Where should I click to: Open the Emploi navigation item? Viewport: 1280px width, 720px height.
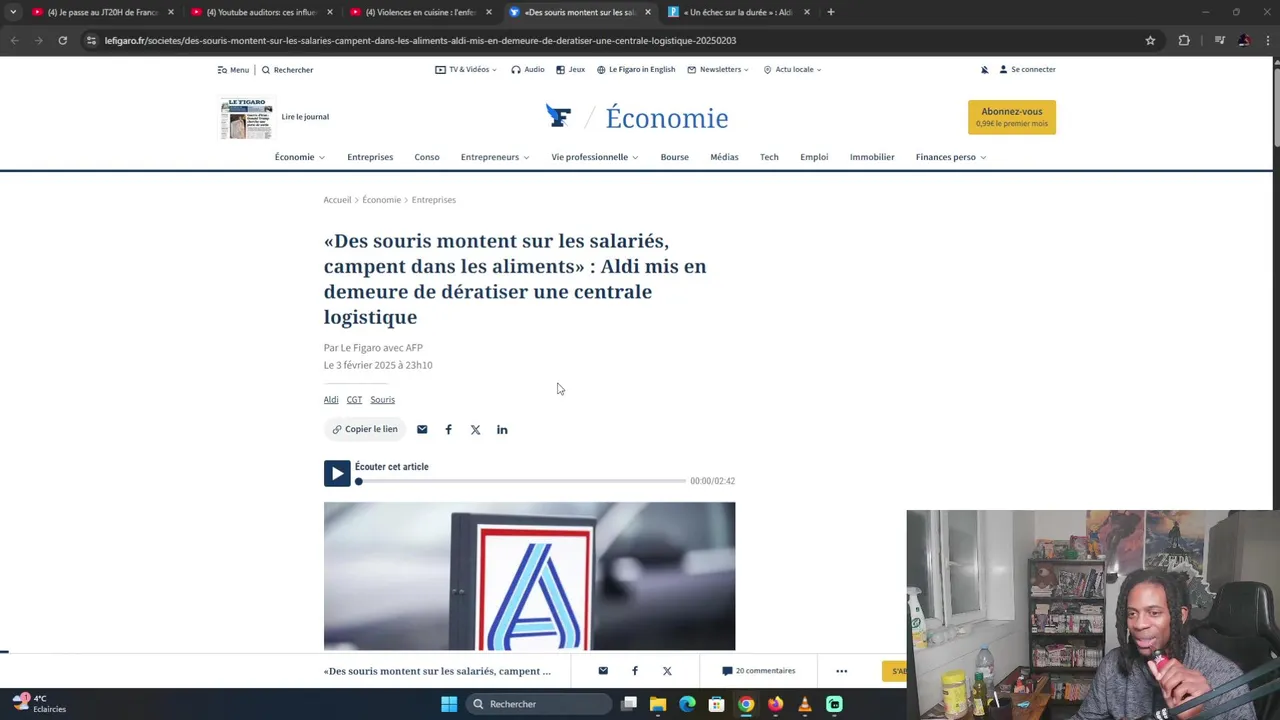coord(814,157)
